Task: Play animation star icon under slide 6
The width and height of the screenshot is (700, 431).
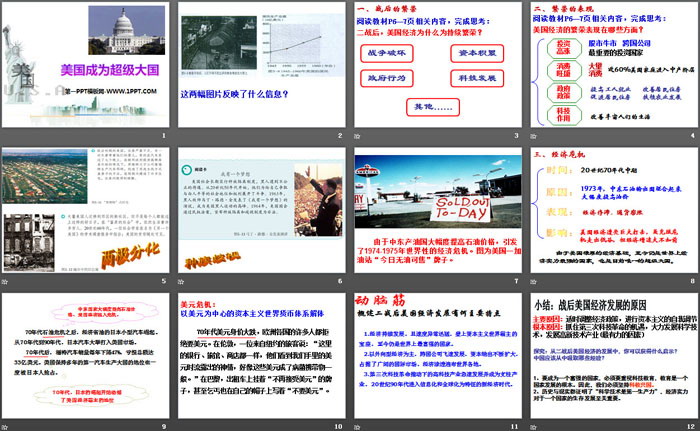Action: tap(181, 281)
